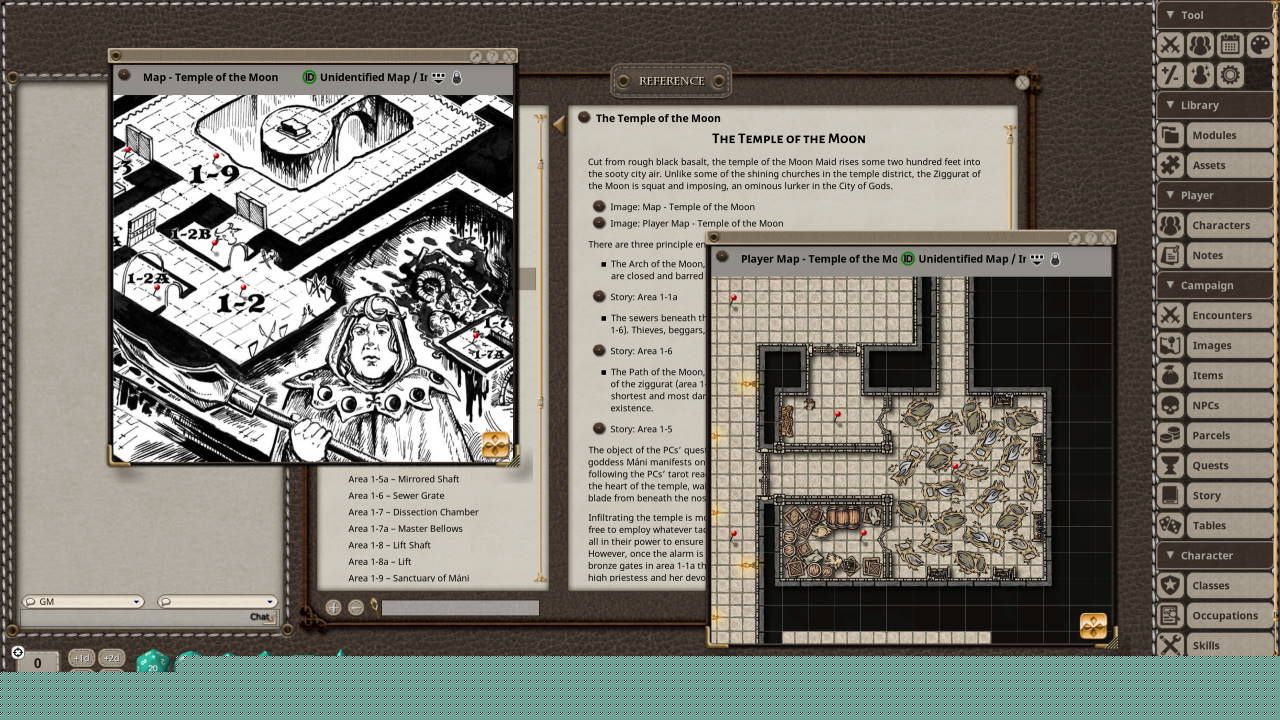Click minus zoom button below reference index
Viewport: 1280px width, 720px height.
point(355,607)
